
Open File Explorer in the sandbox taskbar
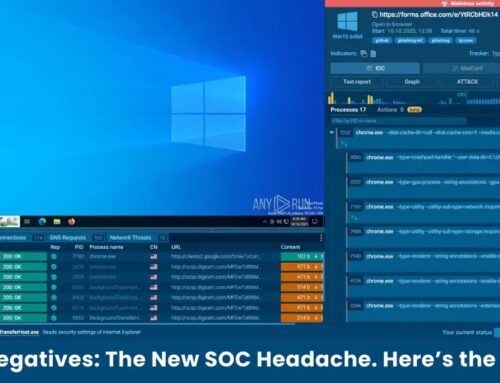[57, 222]
